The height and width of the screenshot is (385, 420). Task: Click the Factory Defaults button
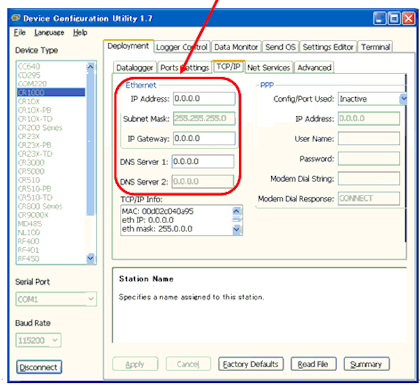point(251,364)
